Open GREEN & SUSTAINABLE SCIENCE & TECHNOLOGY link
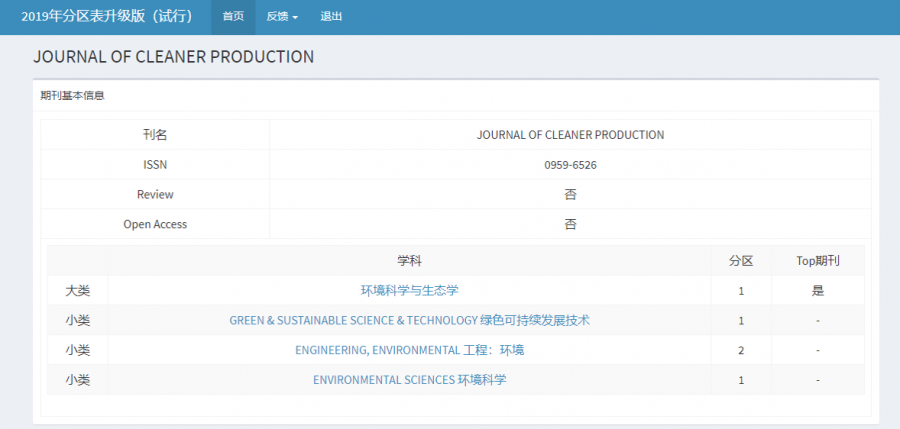 pyautogui.click(x=409, y=321)
